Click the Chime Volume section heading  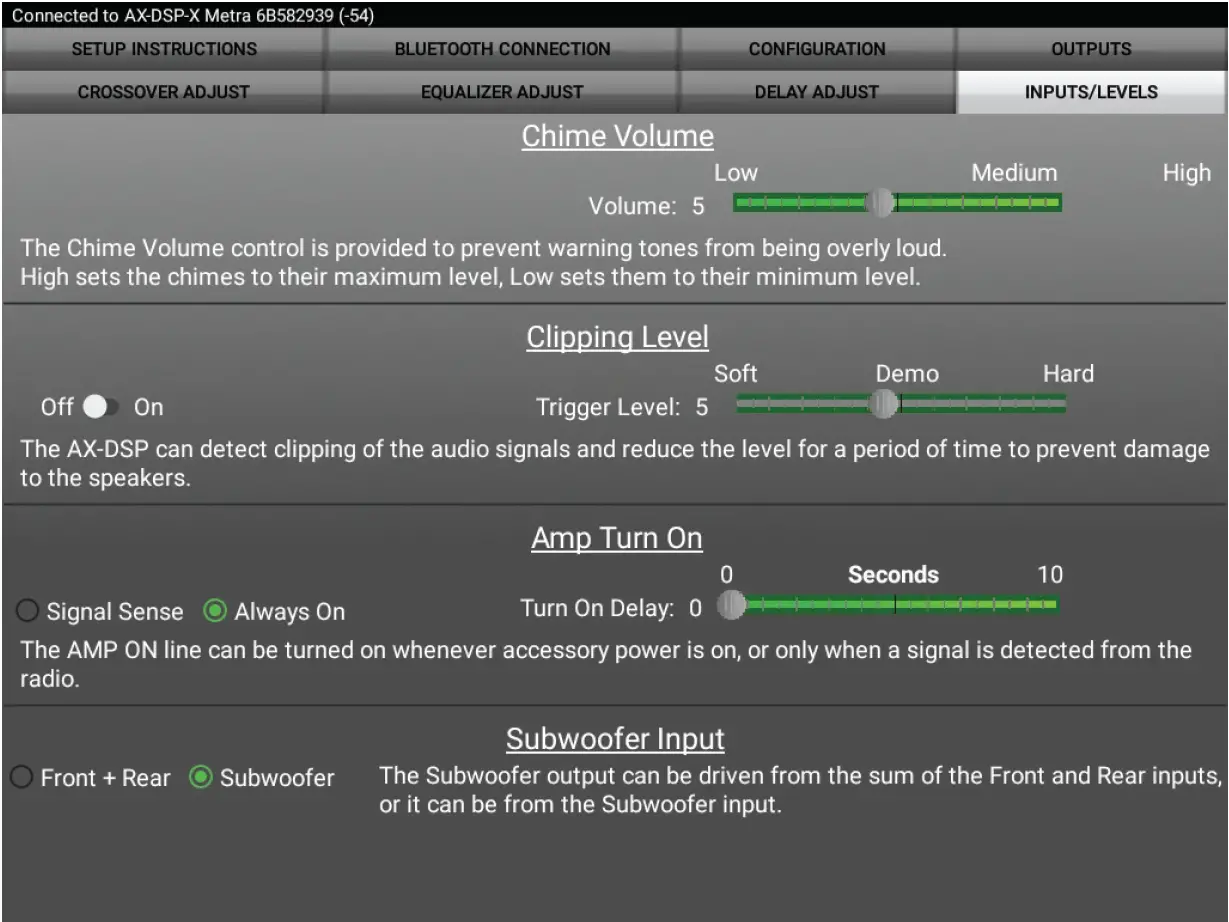coord(616,136)
